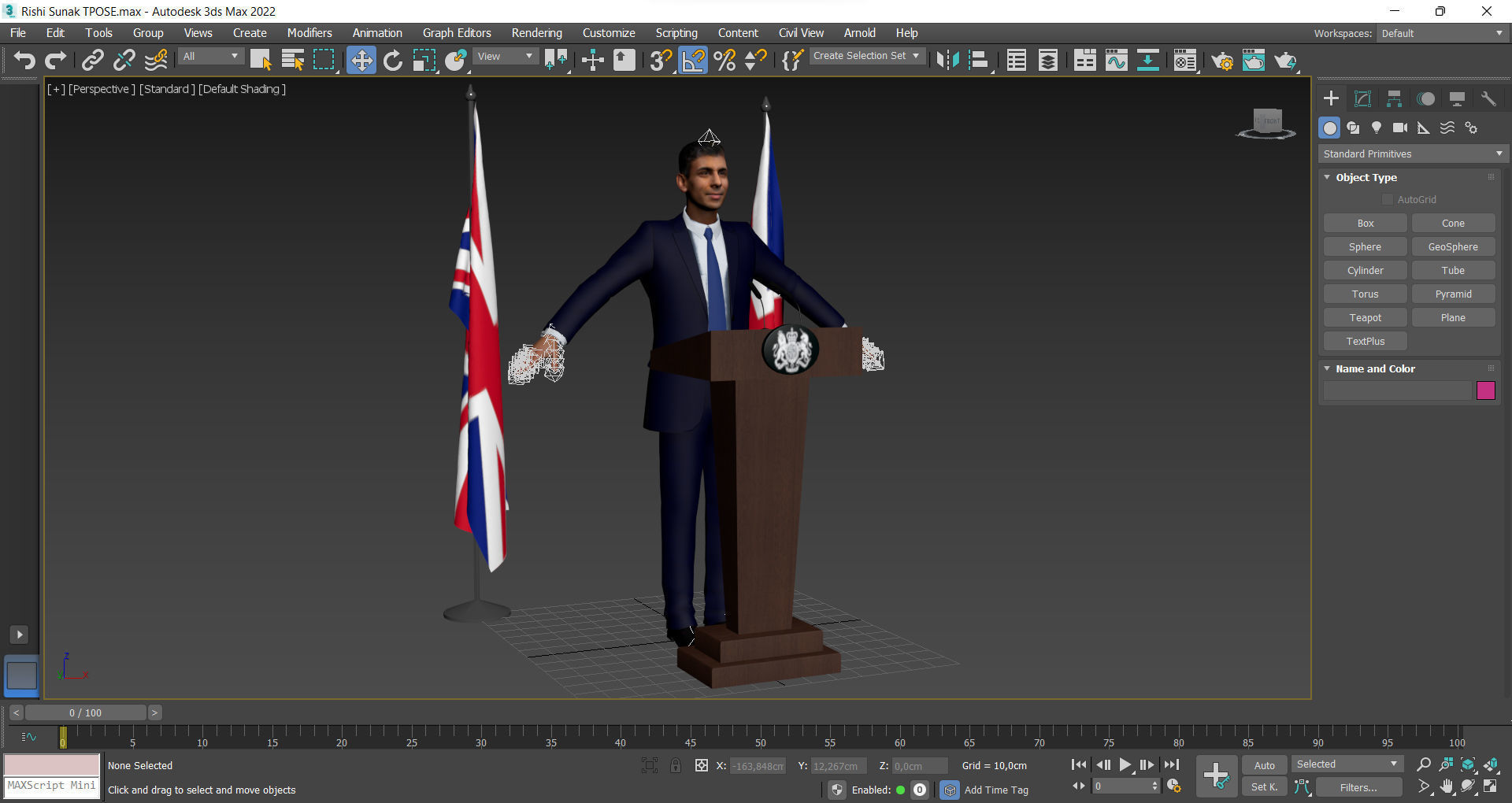Toggle Spinner Snap

[756, 61]
